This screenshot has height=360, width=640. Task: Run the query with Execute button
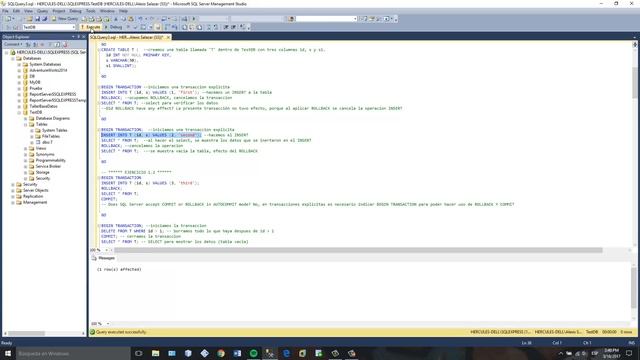tap(91, 27)
